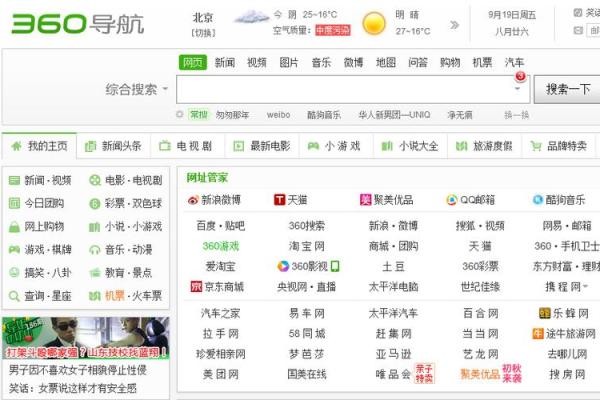Select the 网页 search tab
This screenshot has width=600, height=400.
click(x=193, y=62)
